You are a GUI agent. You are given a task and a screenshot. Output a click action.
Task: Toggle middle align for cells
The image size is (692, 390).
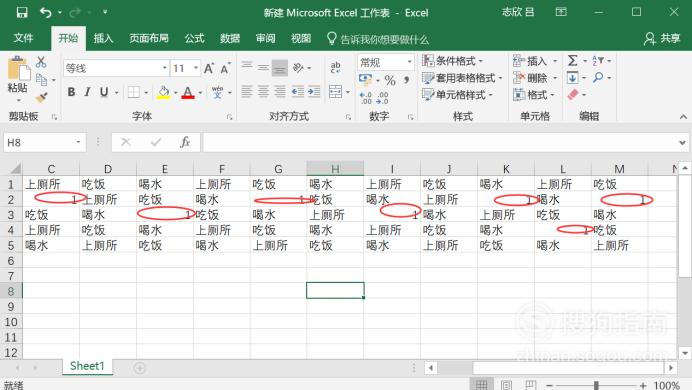(x=263, y=68)
